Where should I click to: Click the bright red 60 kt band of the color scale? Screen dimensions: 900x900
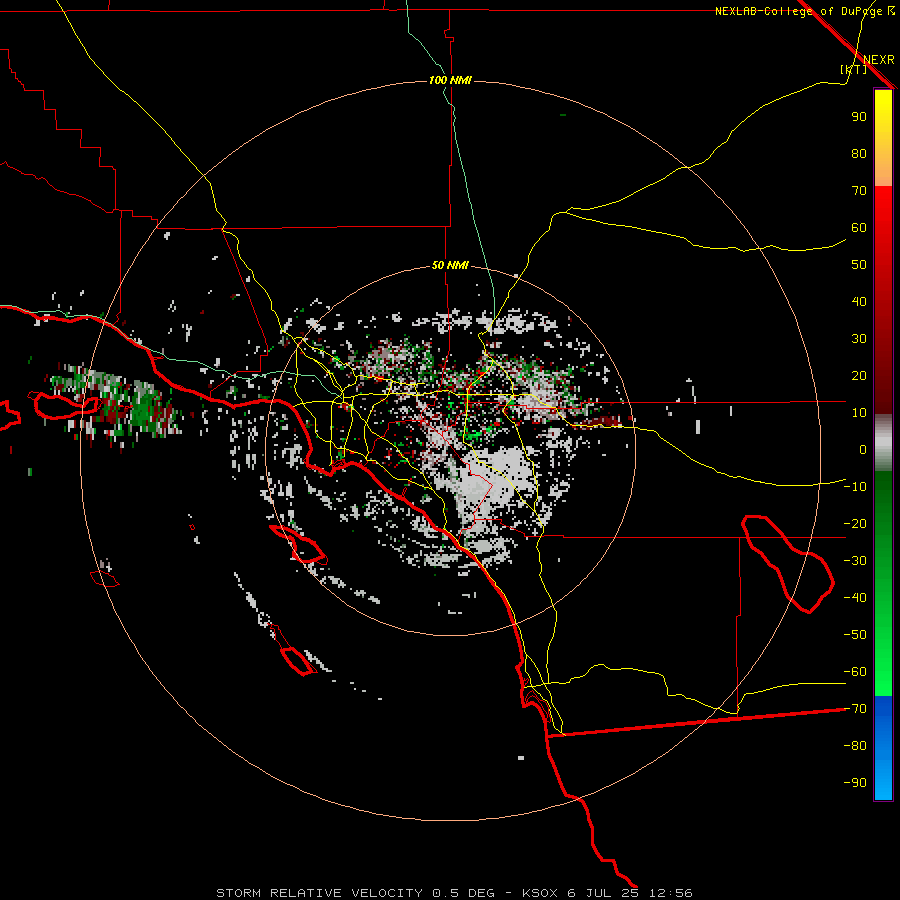[x=883, y=227]
